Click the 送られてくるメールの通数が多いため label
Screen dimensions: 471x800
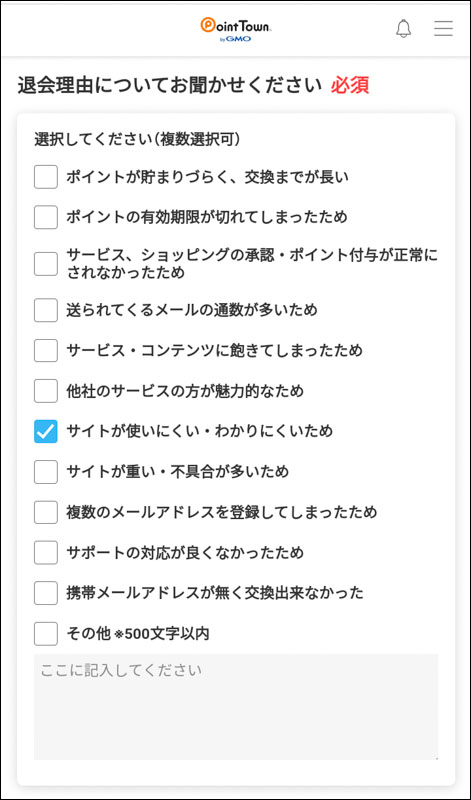pos(192,310)
